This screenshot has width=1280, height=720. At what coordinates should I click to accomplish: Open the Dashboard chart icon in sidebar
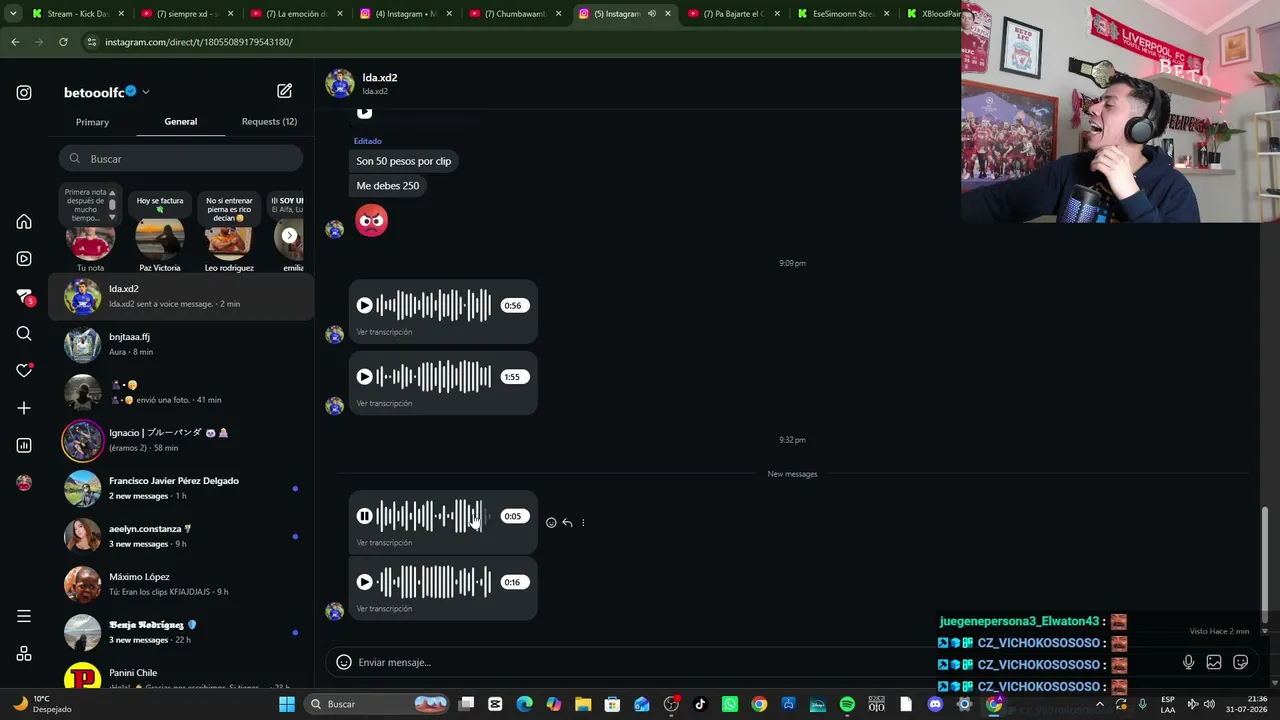[24, 445]
